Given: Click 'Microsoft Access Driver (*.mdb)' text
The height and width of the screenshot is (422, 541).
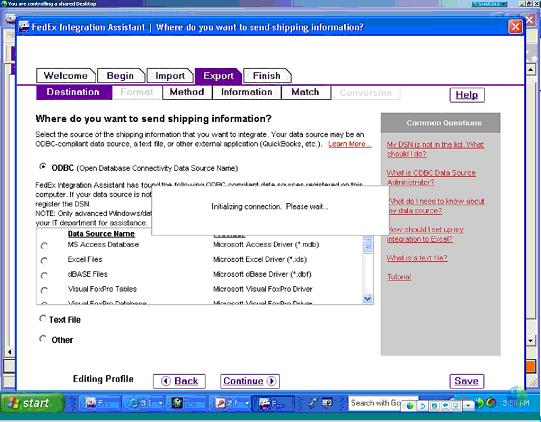Looking at the screenshot, I should tap(266, 245).
